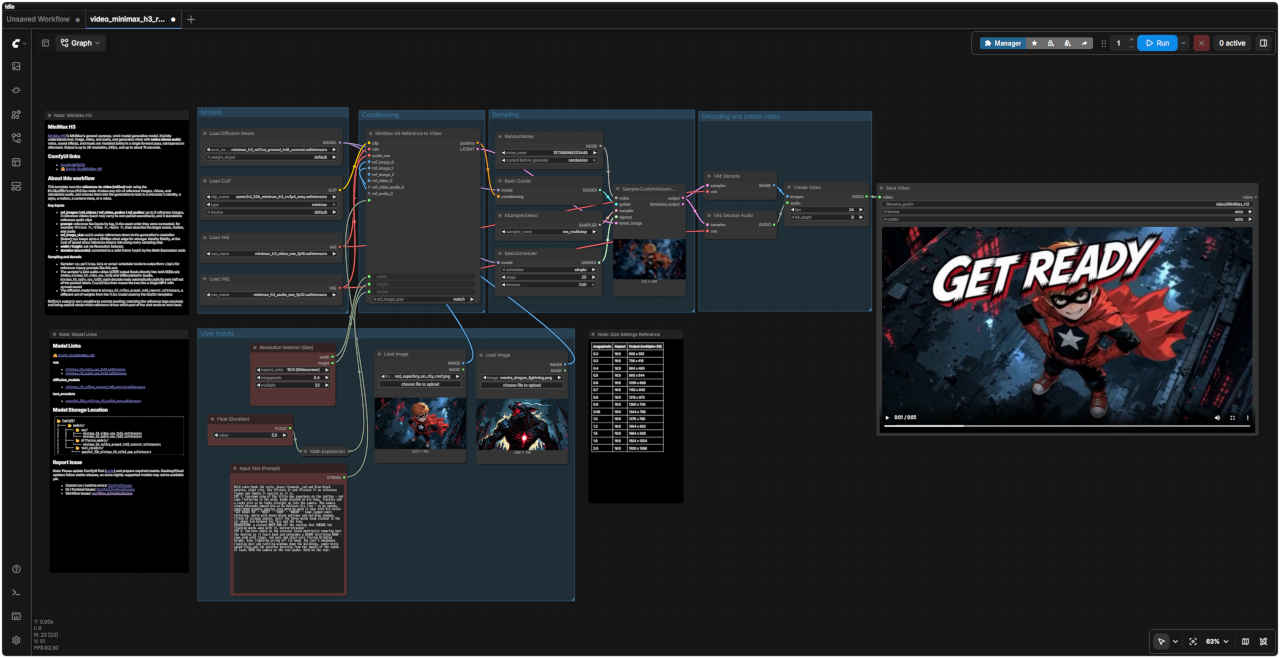Switch to Unsaved Workflow tab
Viewport: 1280px width, 658px height.
42,19
